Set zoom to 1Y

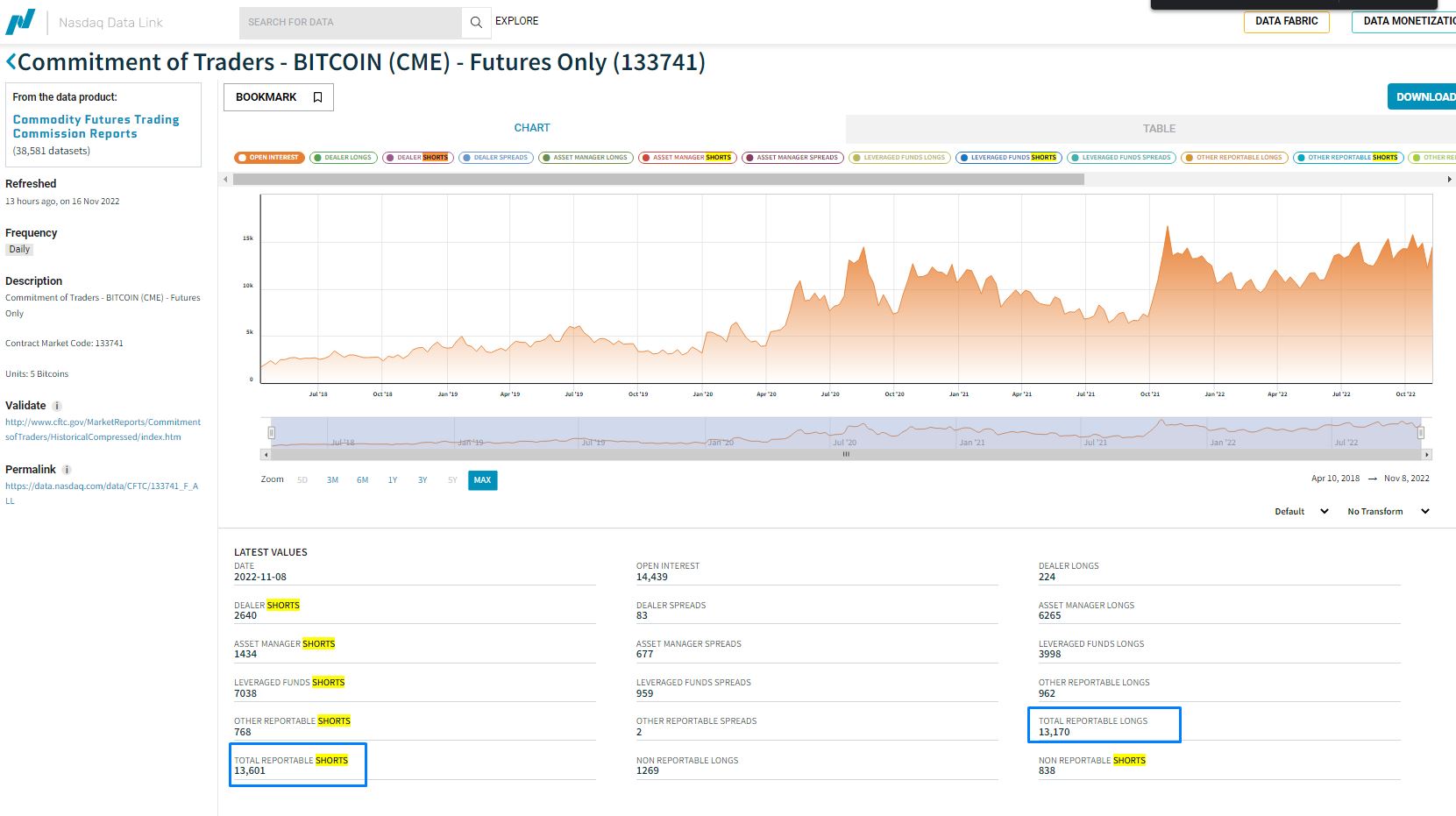point(393,480)
